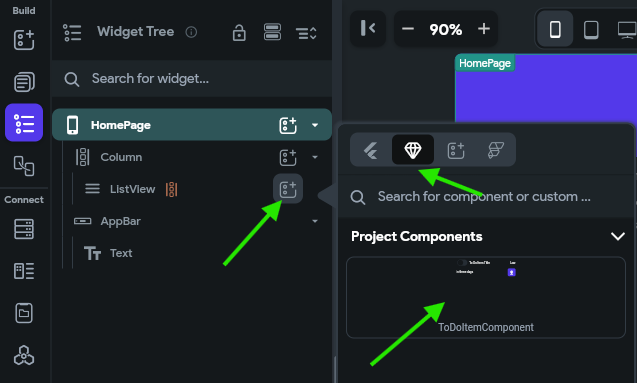Click the Search for widget field
Screen dimensions: 637x383
click(x=192, y=79)
